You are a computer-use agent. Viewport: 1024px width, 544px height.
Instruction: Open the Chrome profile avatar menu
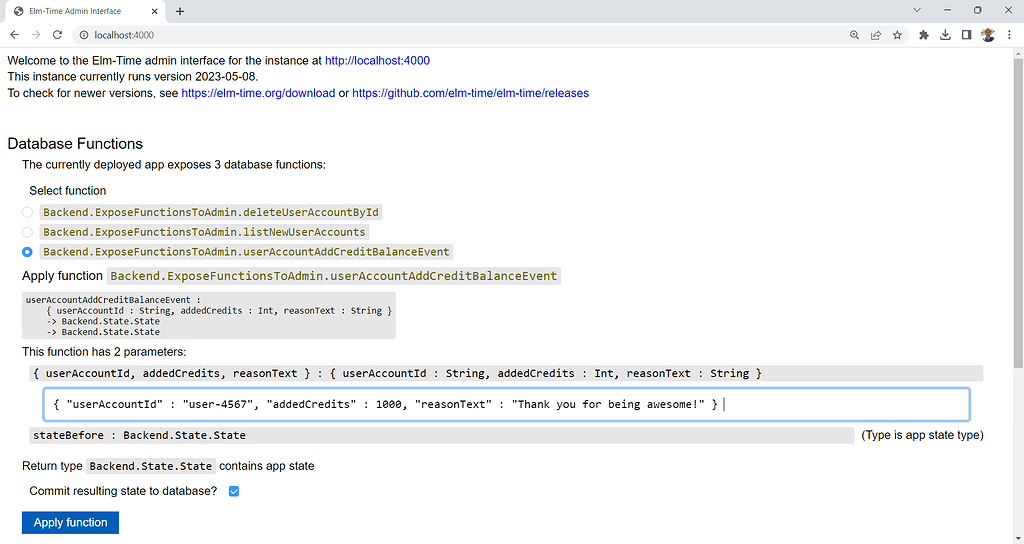988,34
